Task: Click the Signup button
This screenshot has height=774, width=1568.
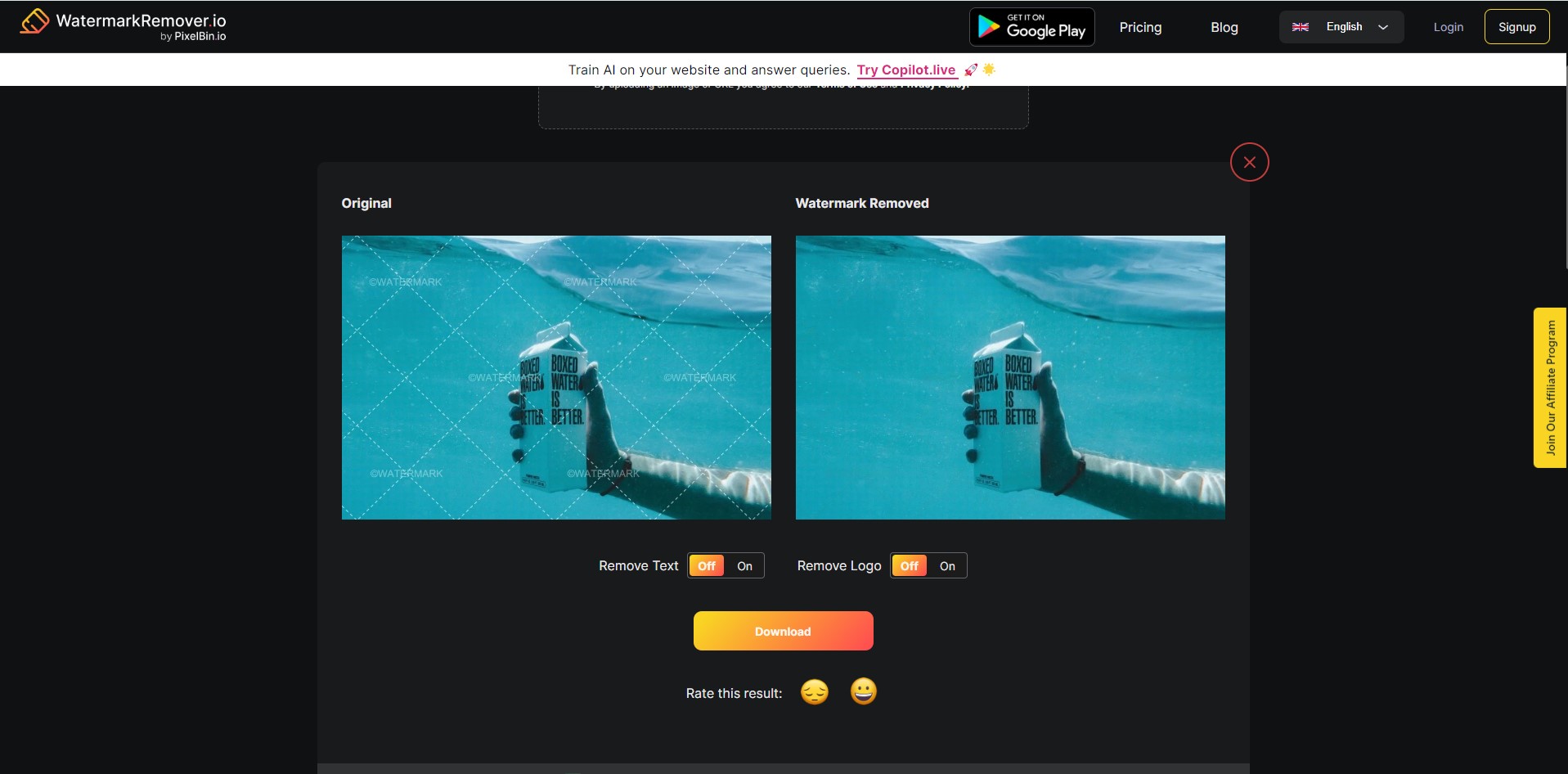Action: 1517,27
